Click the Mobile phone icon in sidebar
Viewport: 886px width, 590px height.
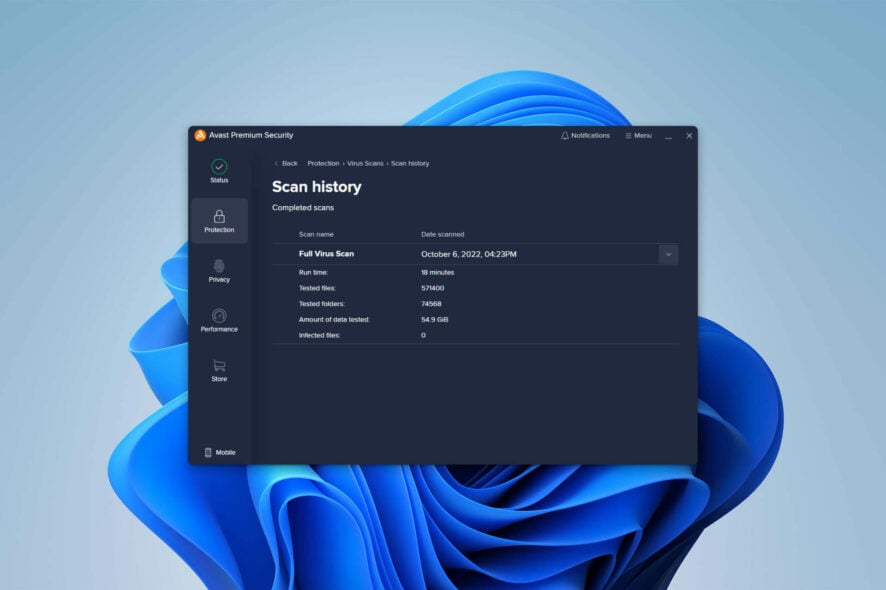click(x=209, y=452)
